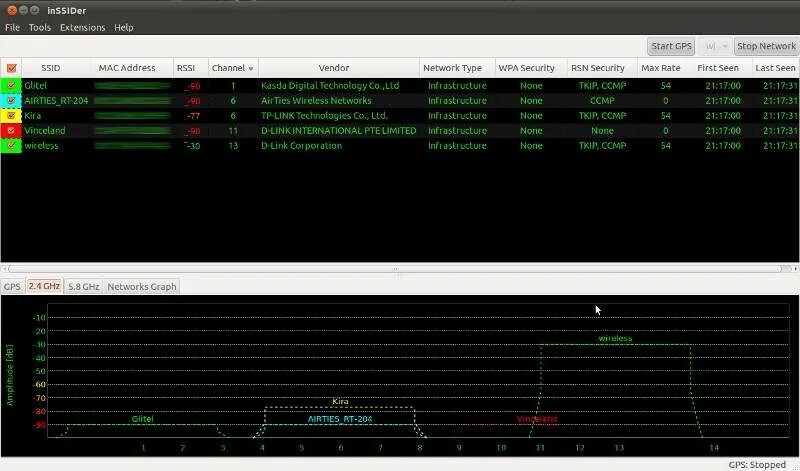Viewport: 800px width, 471px height.
Task: Sort by Vendor column header
Action: (x=334, y=68)
